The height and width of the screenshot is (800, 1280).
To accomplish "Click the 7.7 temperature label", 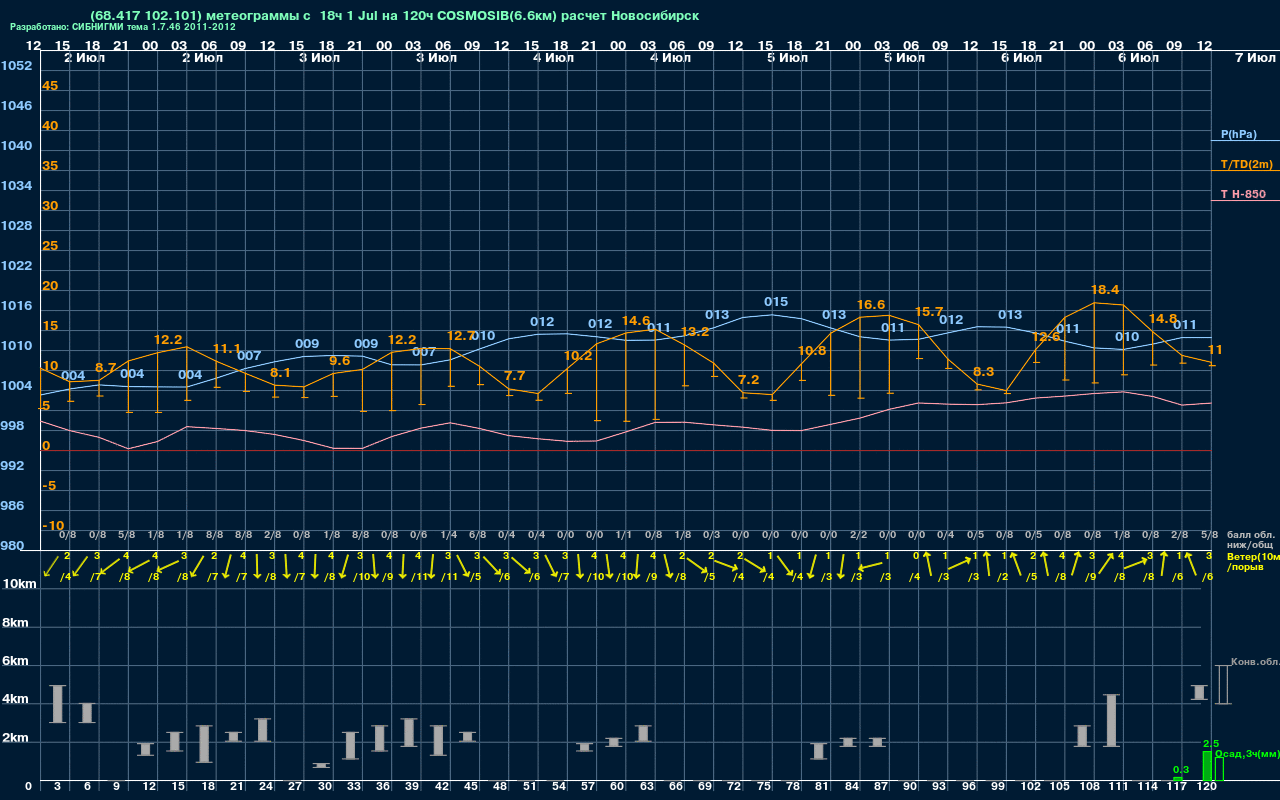I will click(515, 376).
